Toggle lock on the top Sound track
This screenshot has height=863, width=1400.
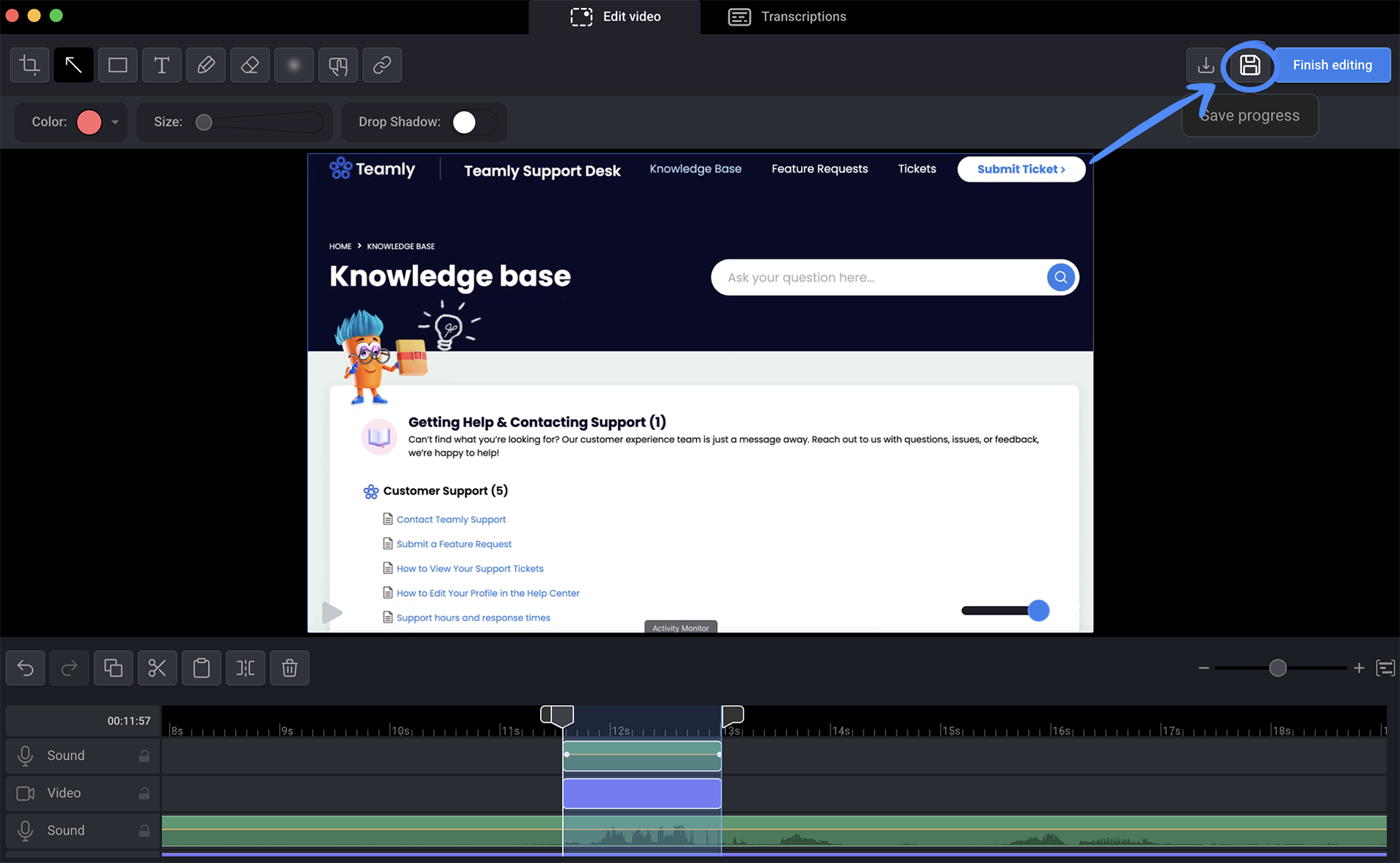point(144,756)
